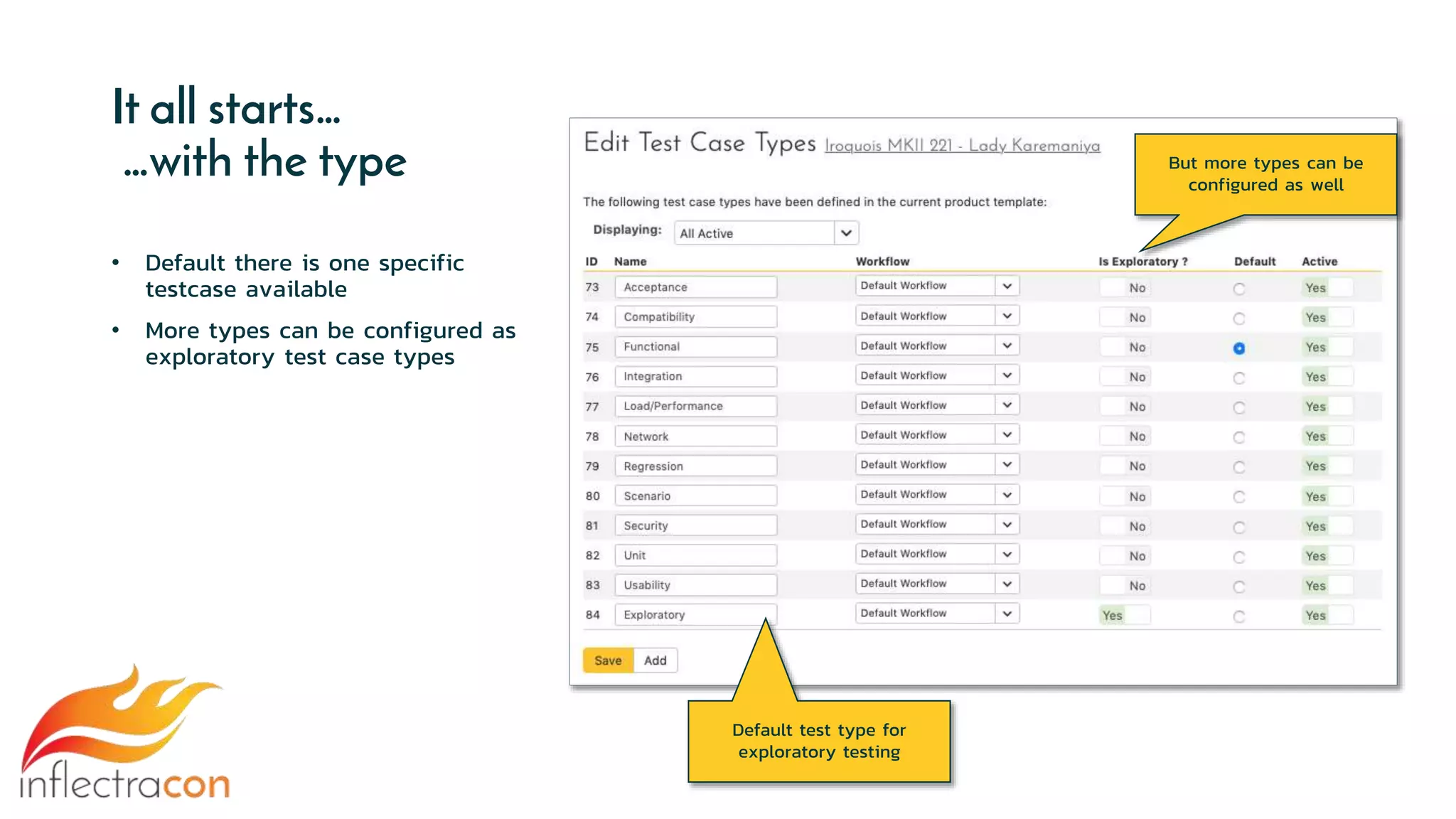The height and width of the screenshot is (819, 1456).
Task: Click the ID value 84
Action: pyautogui.click(x=593, y=615)
